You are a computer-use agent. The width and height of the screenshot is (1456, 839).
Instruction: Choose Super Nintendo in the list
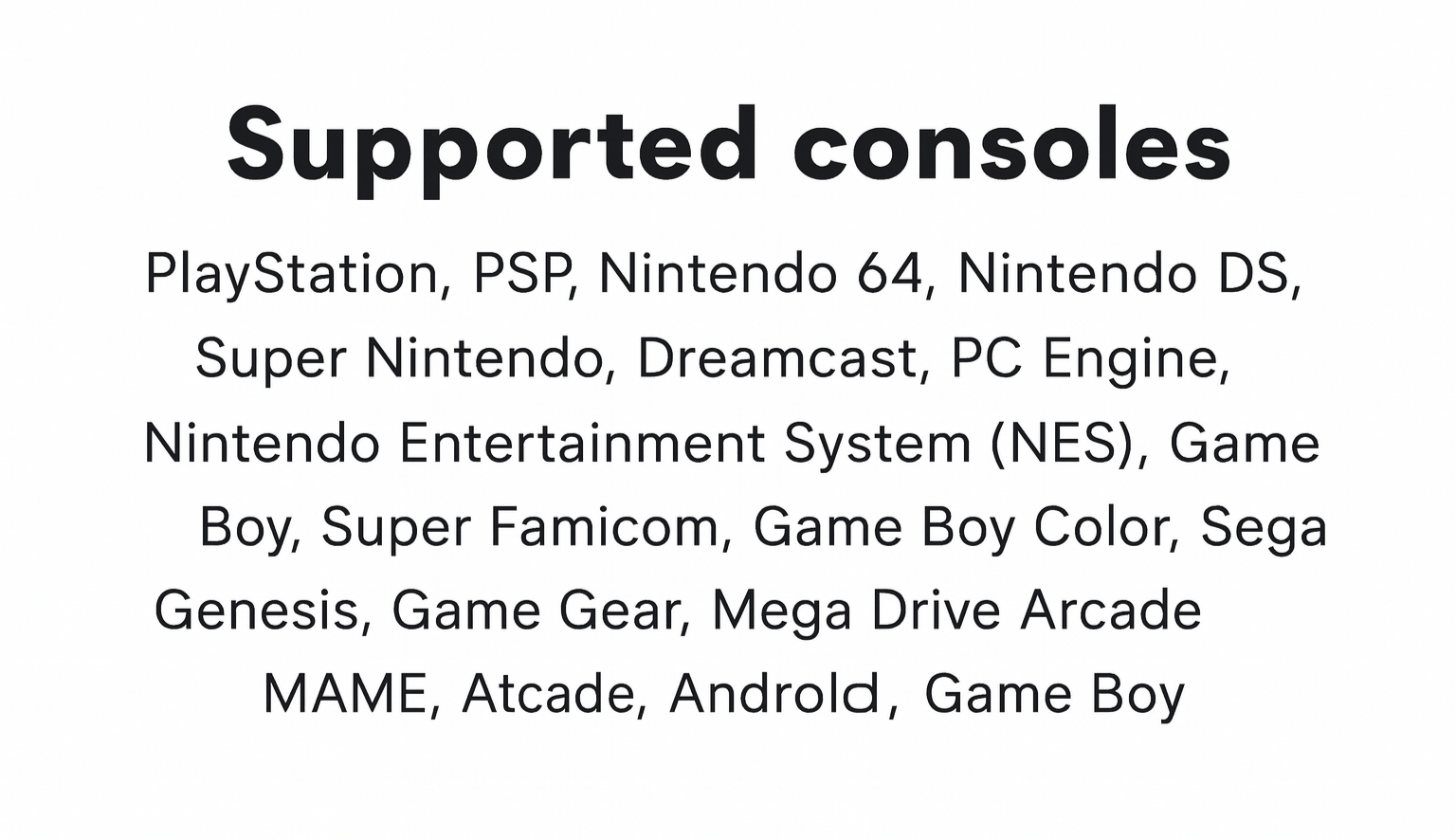pyautogui.click(x=399, y=359)
